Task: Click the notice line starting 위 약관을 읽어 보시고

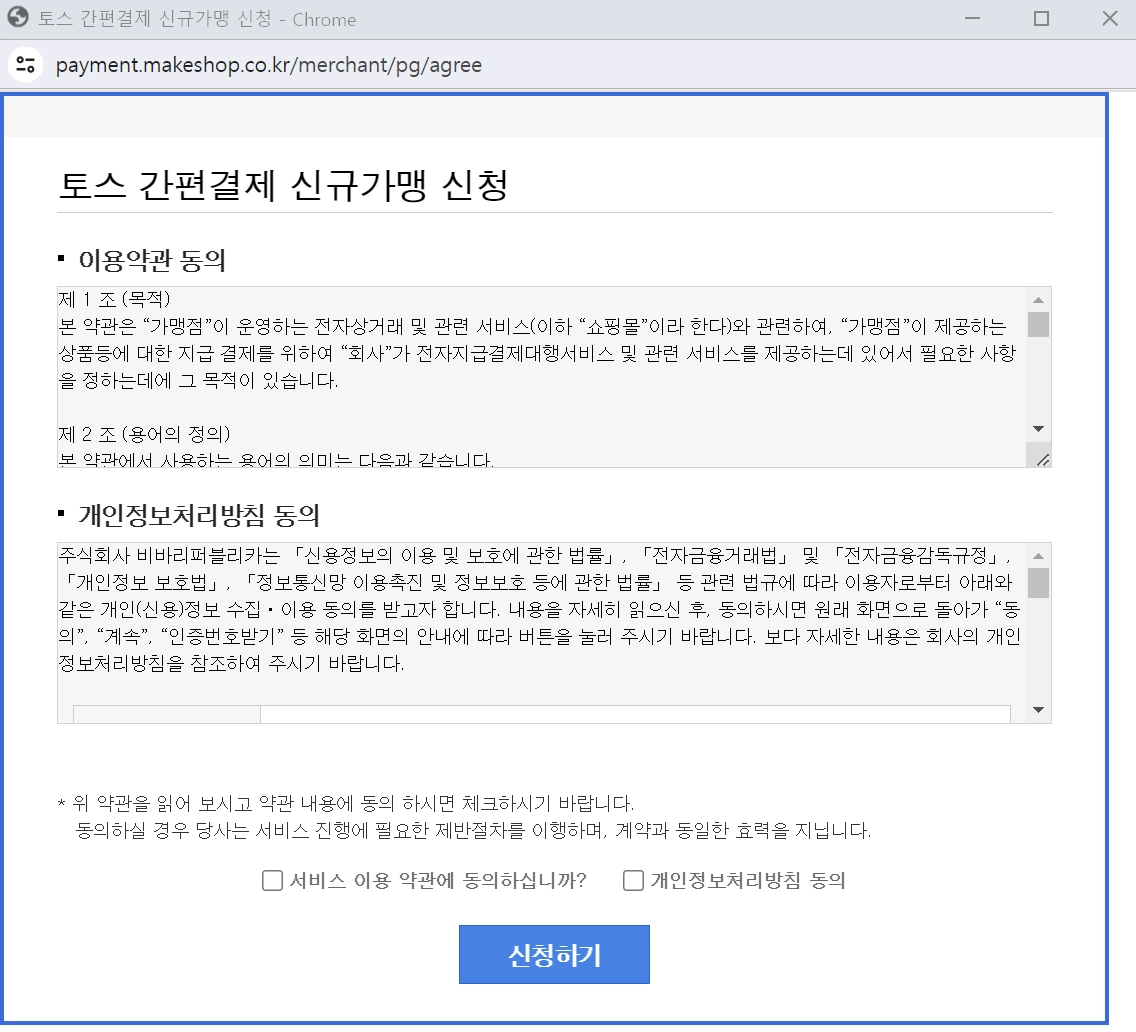Action: (x=346, y=803)
